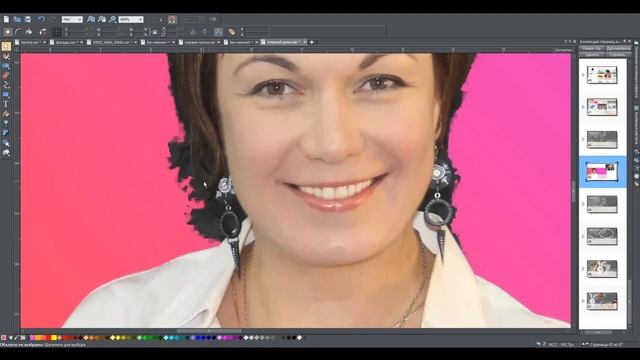Select the Shadow tool in left toolbar
Image resolution: width=640 pixels, height=360 pixels.
point(6,133)
